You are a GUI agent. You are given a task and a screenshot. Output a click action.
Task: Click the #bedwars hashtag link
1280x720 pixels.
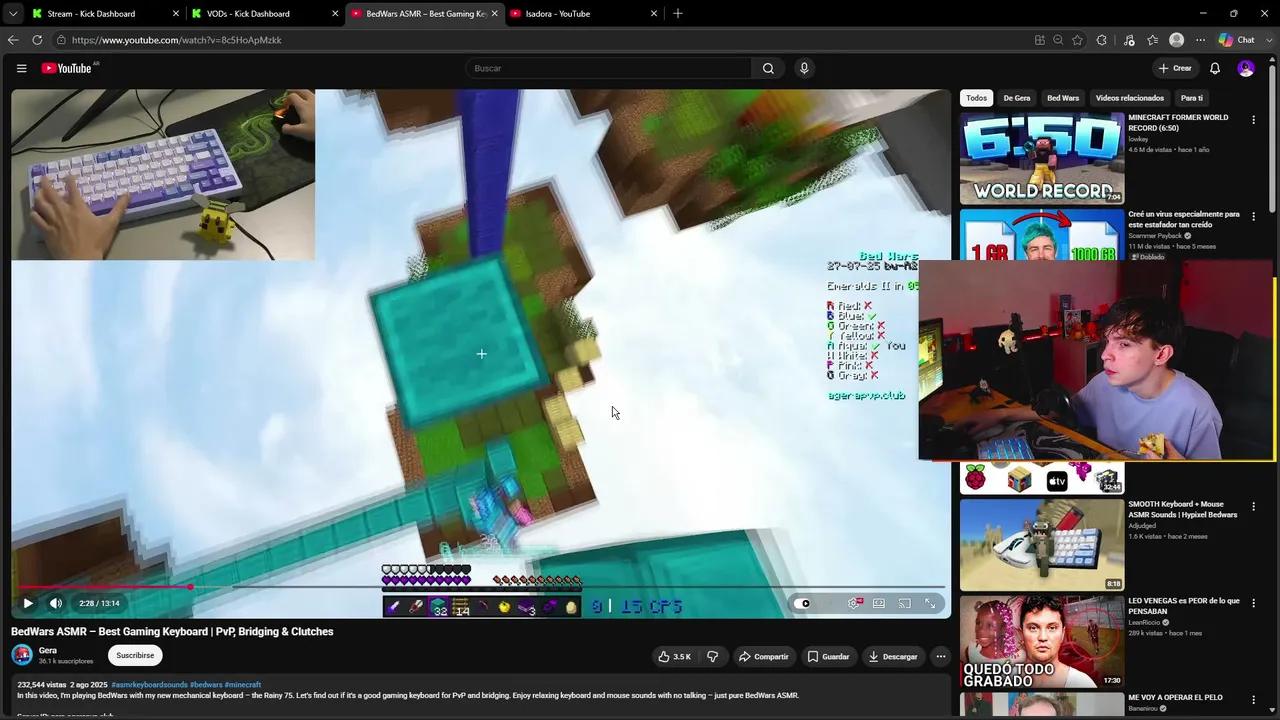pos(206,685)
